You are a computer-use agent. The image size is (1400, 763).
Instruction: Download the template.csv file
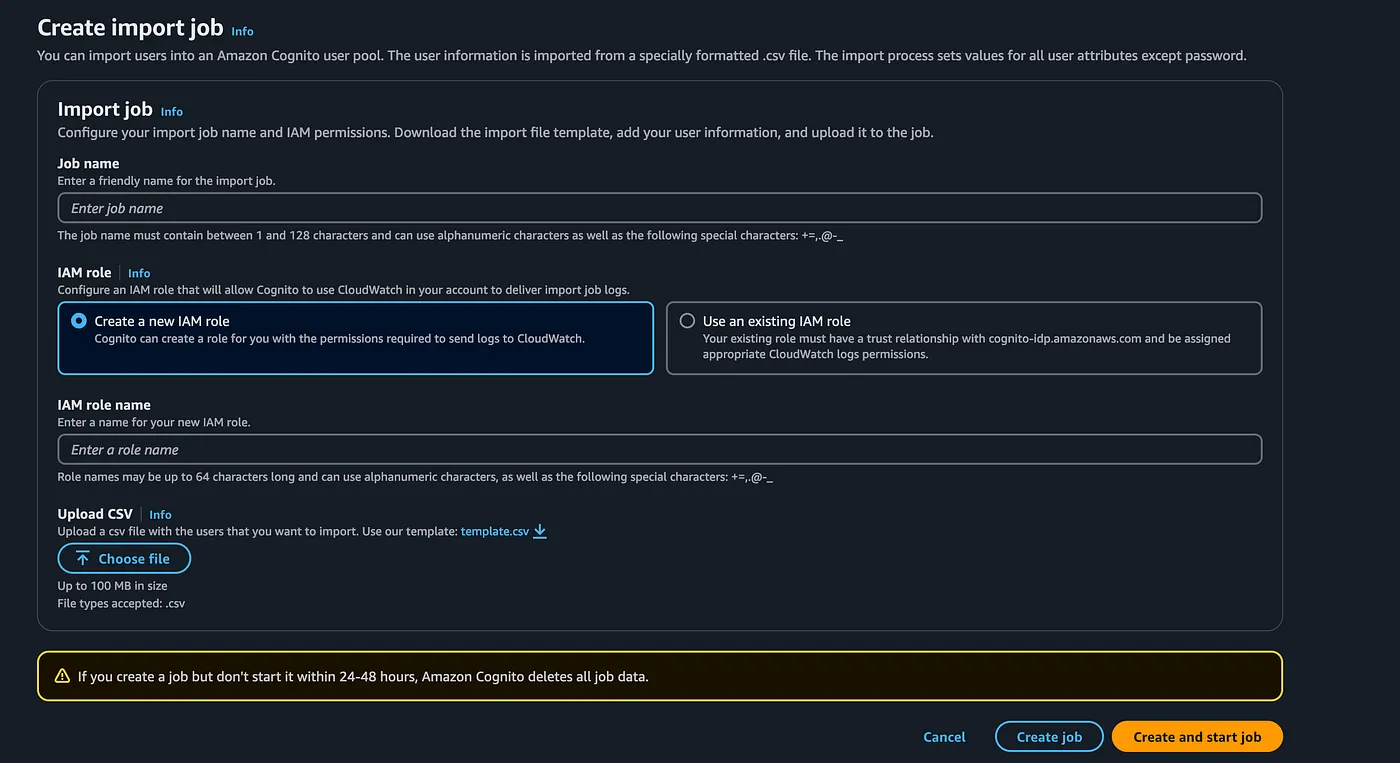[x=494, y=531]
